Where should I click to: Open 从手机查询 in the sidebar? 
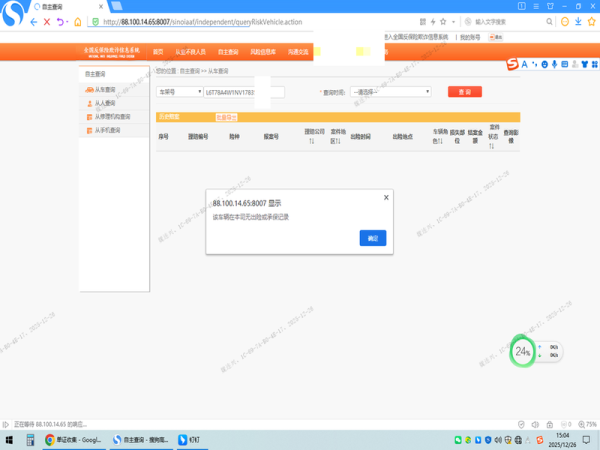pos(106,129)
